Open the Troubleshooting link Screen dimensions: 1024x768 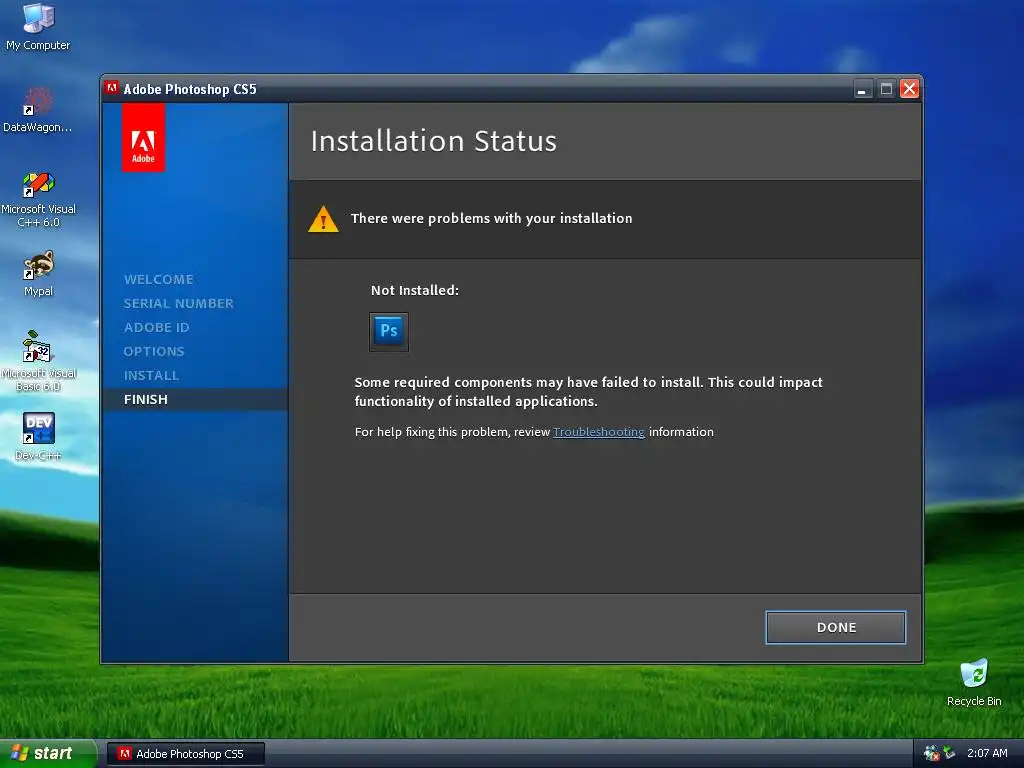[x=598, y=432]
